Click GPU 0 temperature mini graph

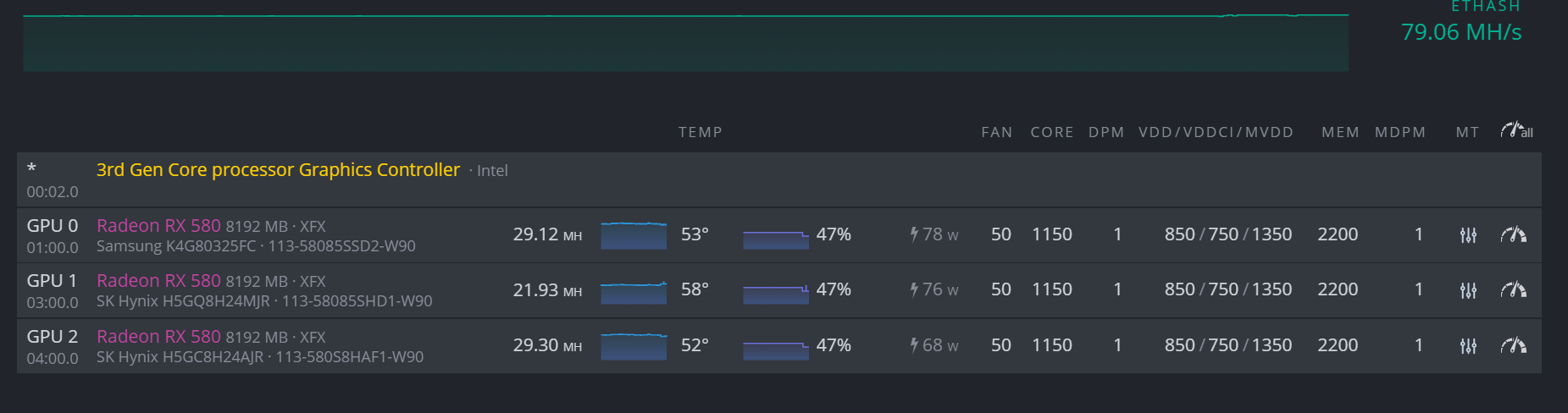633,235
